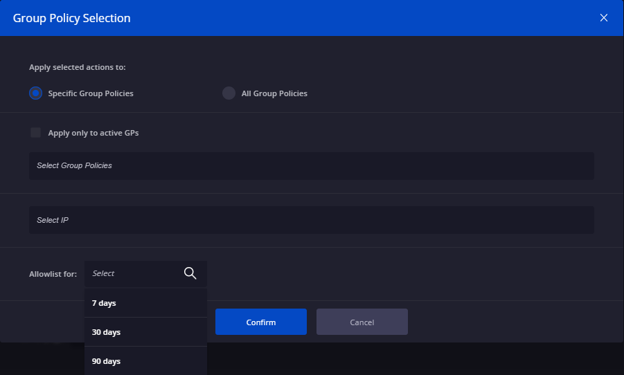The width and height of the screenshot is (624, 375).
Task: Enable Apply only to active GPs checkbox
Action: (35, 133)
